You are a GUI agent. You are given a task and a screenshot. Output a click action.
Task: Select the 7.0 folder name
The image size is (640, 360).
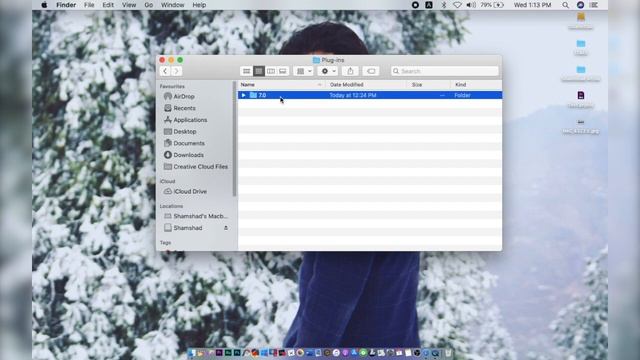click(x=262, y=95)
